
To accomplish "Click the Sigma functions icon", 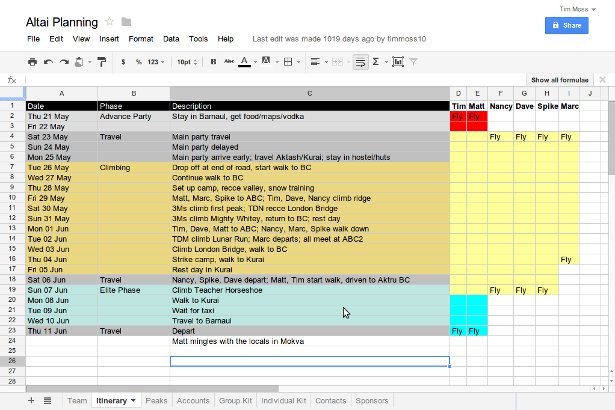I will pos(376,62).
